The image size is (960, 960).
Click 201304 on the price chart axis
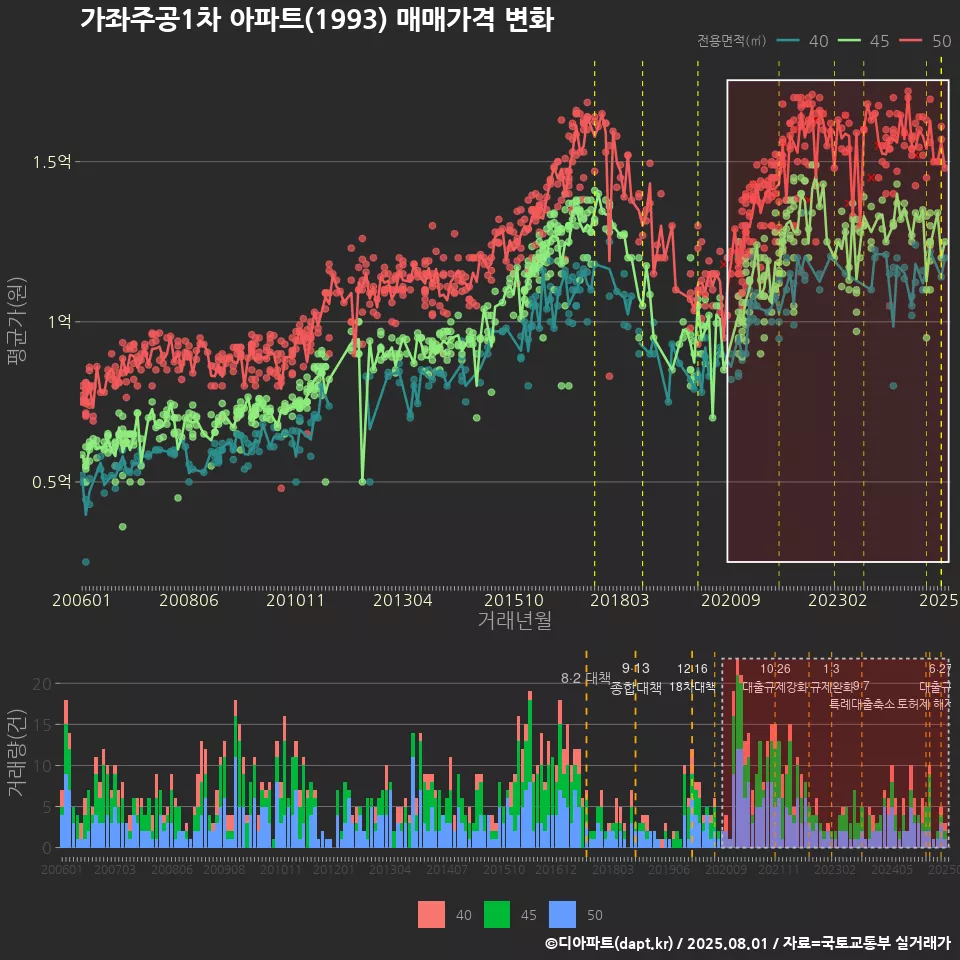pos(403,600)
